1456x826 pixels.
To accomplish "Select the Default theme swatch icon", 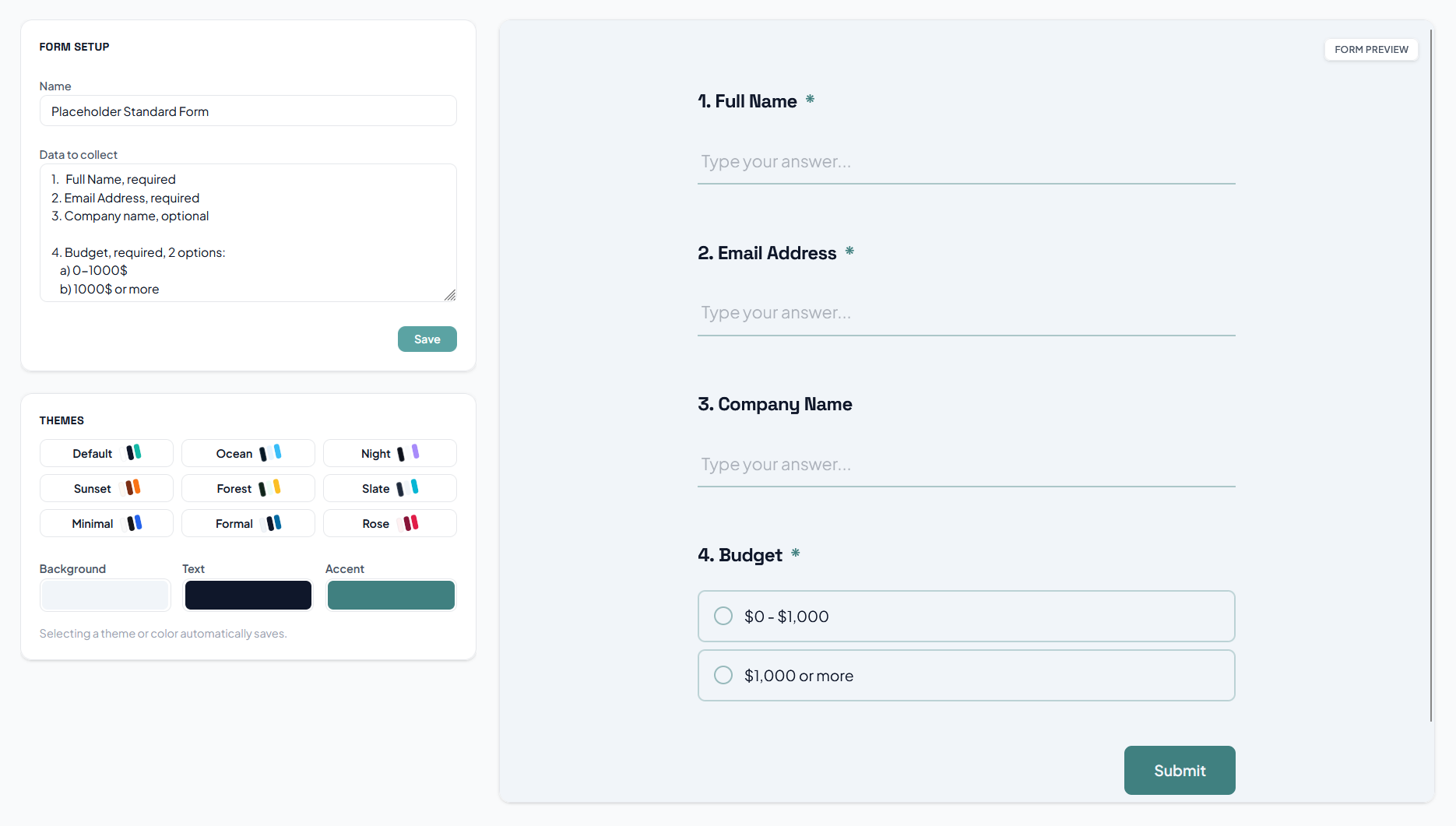I will pyautogui.click(x=134, y=452).
